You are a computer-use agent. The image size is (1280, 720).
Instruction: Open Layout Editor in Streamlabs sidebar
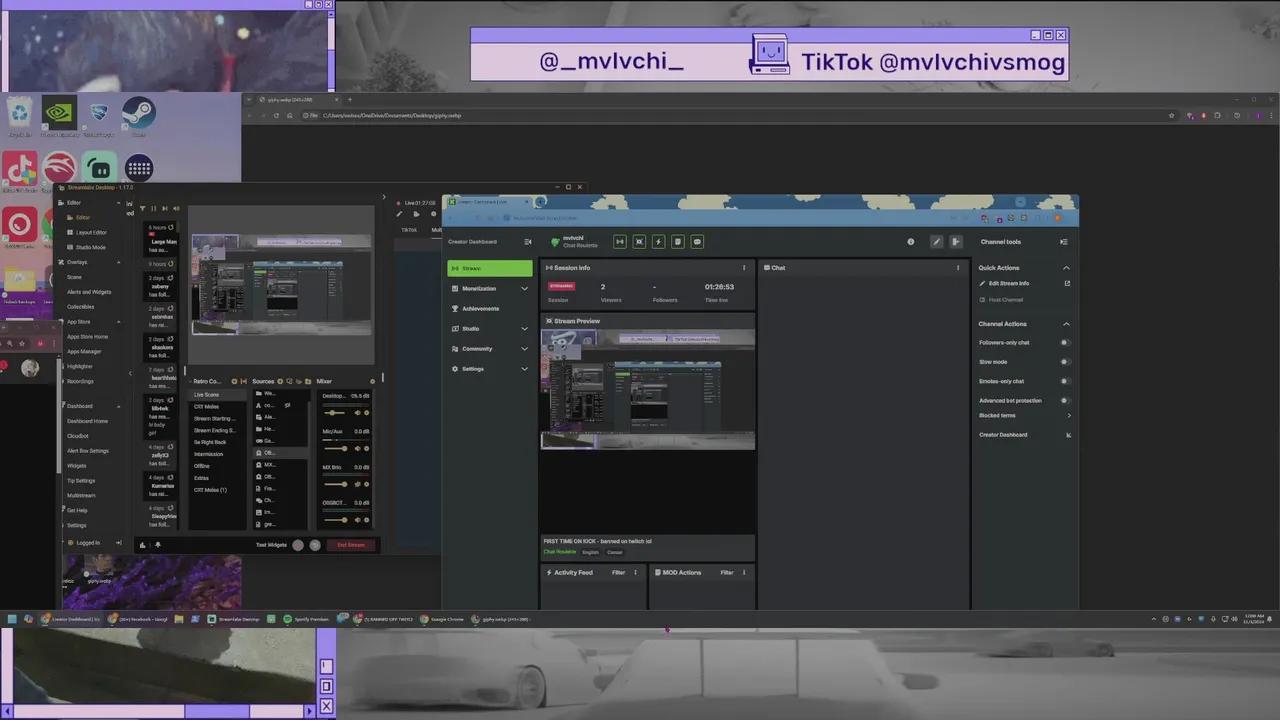91,232
